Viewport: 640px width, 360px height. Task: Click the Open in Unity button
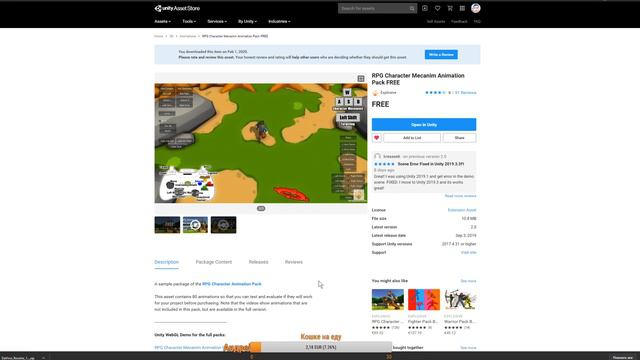424,124
